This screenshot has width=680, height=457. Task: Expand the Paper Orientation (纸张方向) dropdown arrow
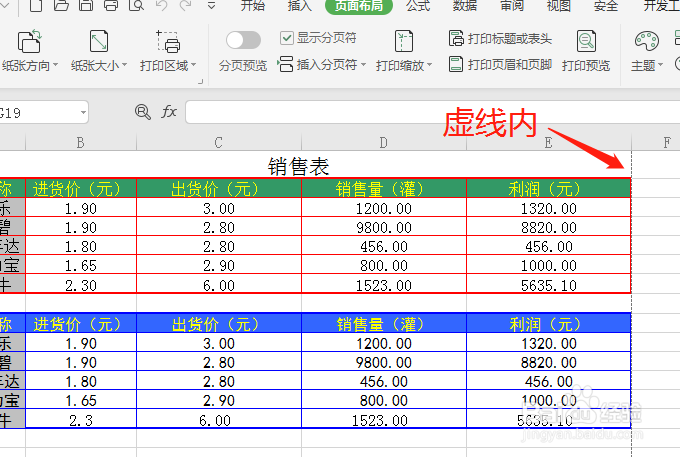[x=56, y=65]
